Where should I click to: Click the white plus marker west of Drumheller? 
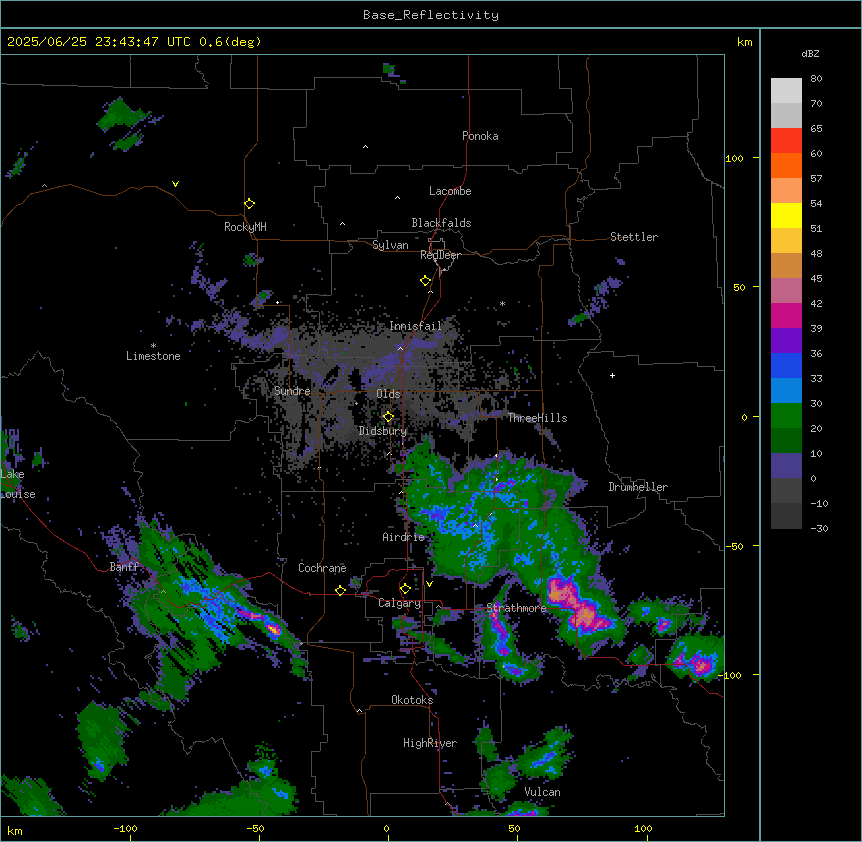(612, 375)
